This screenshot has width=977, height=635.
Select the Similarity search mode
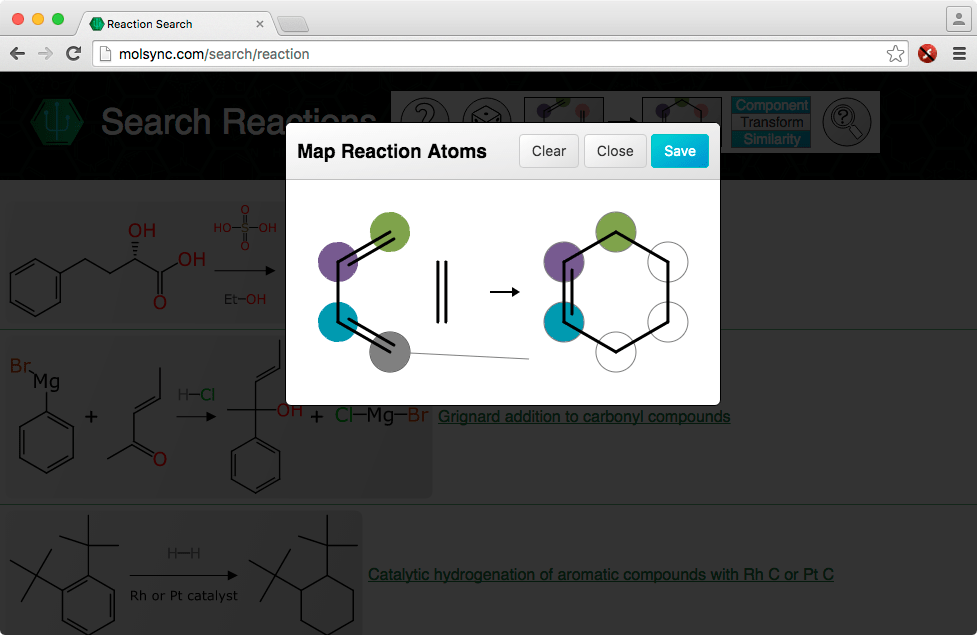771,139
